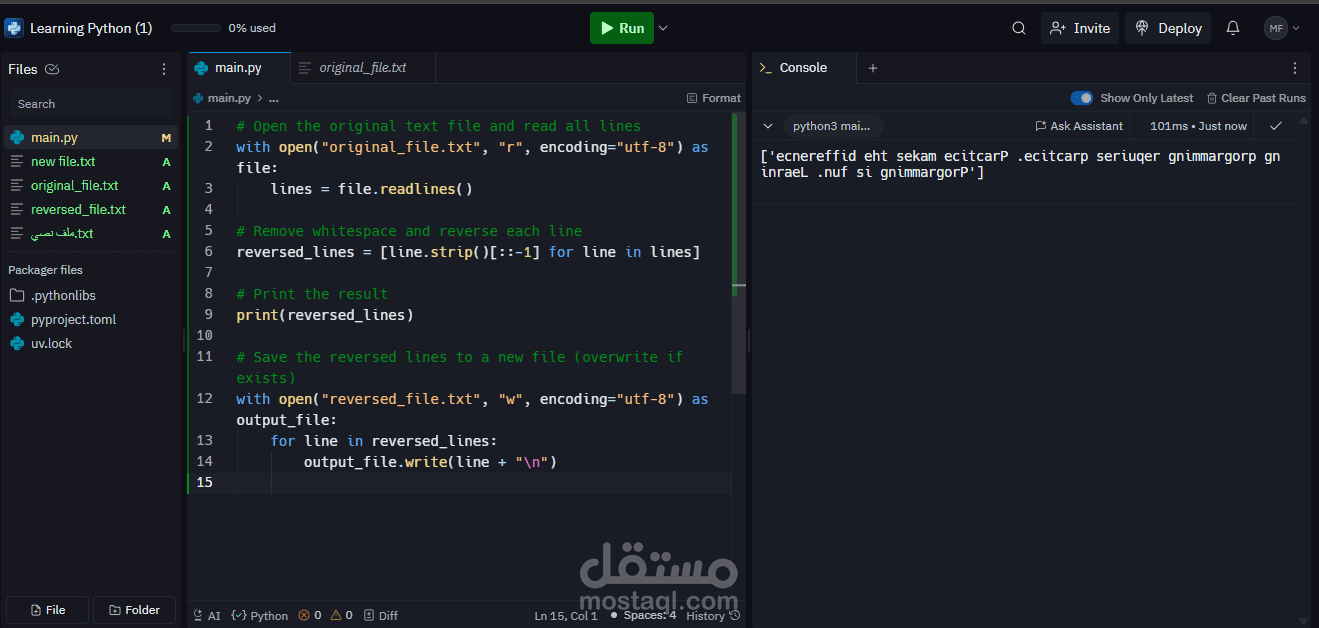Image resolution: width=1319 pixels, height=628 pixels.
Task: Click the print(reversed_lines) code line
Action: tap(325, 315)
